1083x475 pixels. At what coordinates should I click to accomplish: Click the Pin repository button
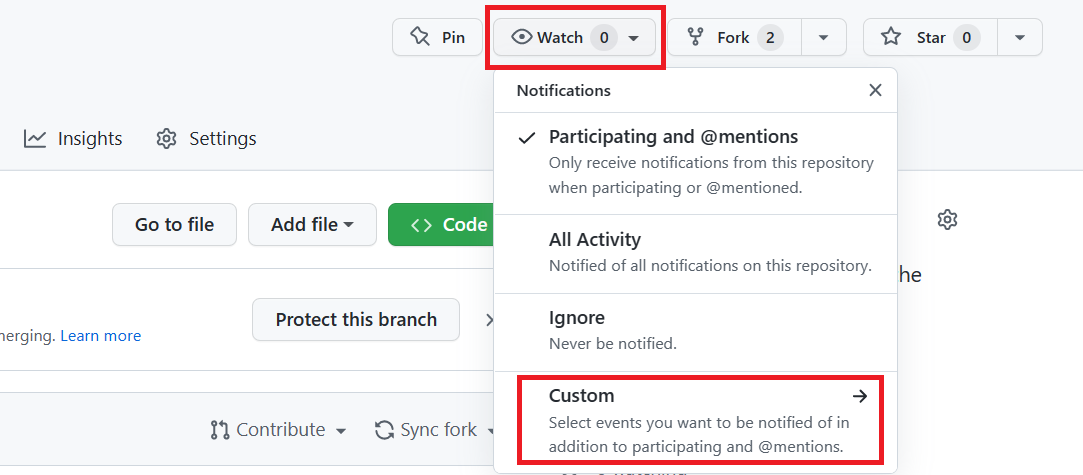click(x=437, y=37)
